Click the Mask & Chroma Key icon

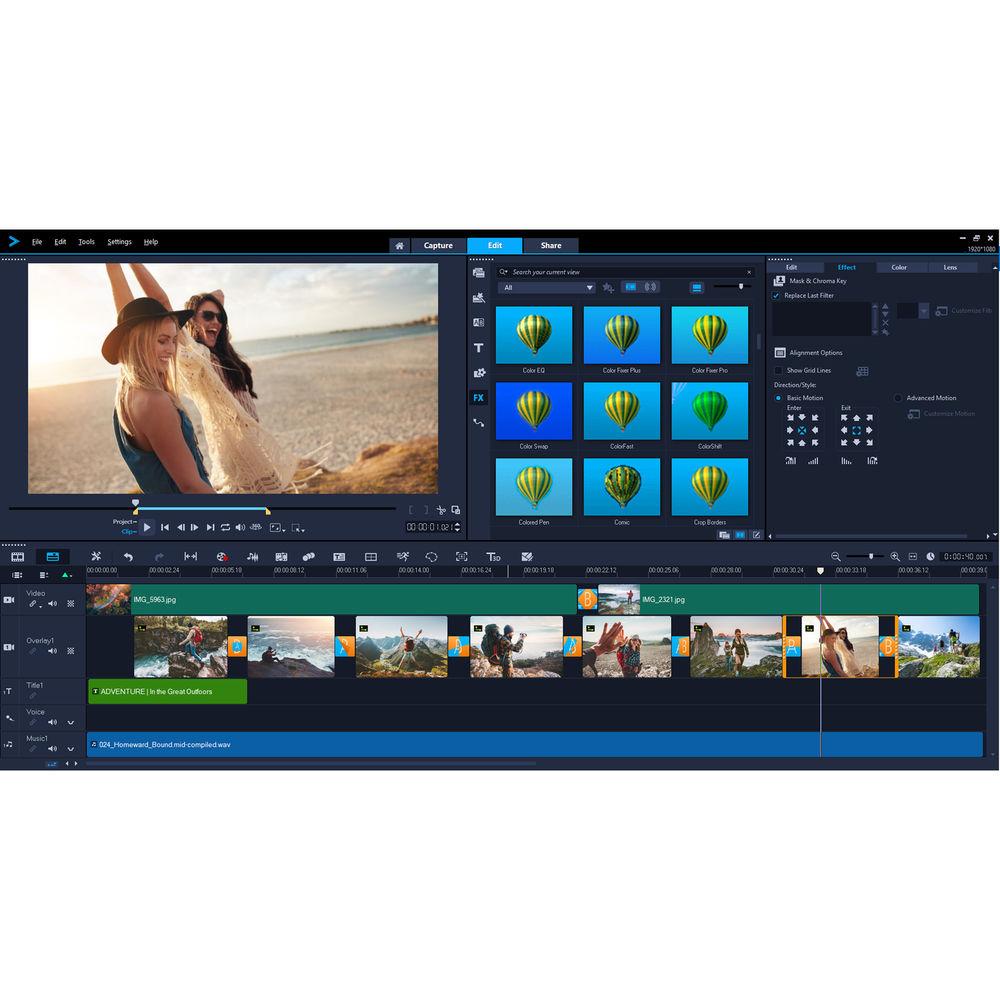tap(779, 281)
